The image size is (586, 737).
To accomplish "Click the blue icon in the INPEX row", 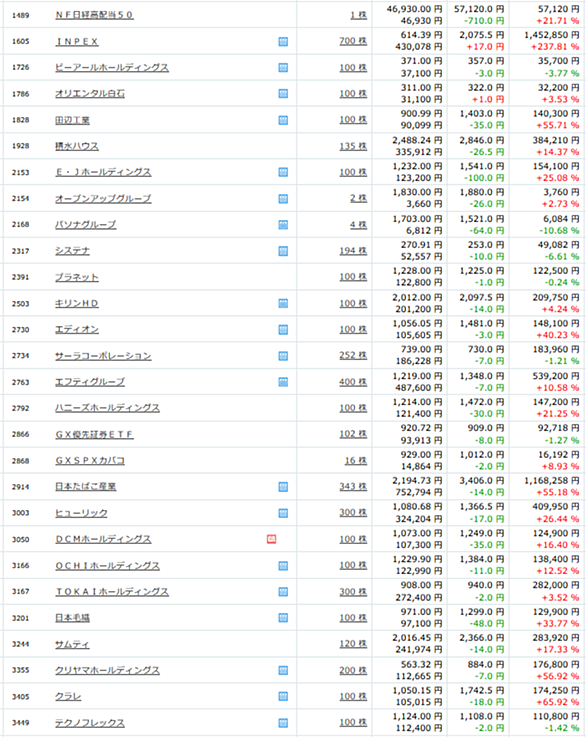I will coord(283,42).
